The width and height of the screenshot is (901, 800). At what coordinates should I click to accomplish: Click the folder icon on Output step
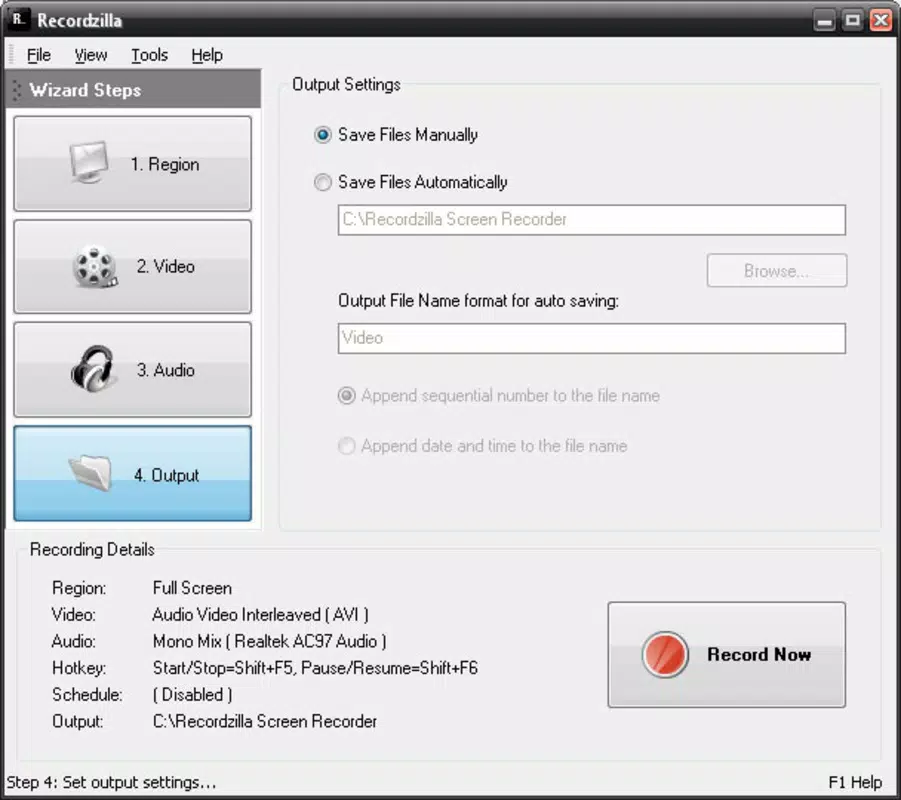coord(91,473)
